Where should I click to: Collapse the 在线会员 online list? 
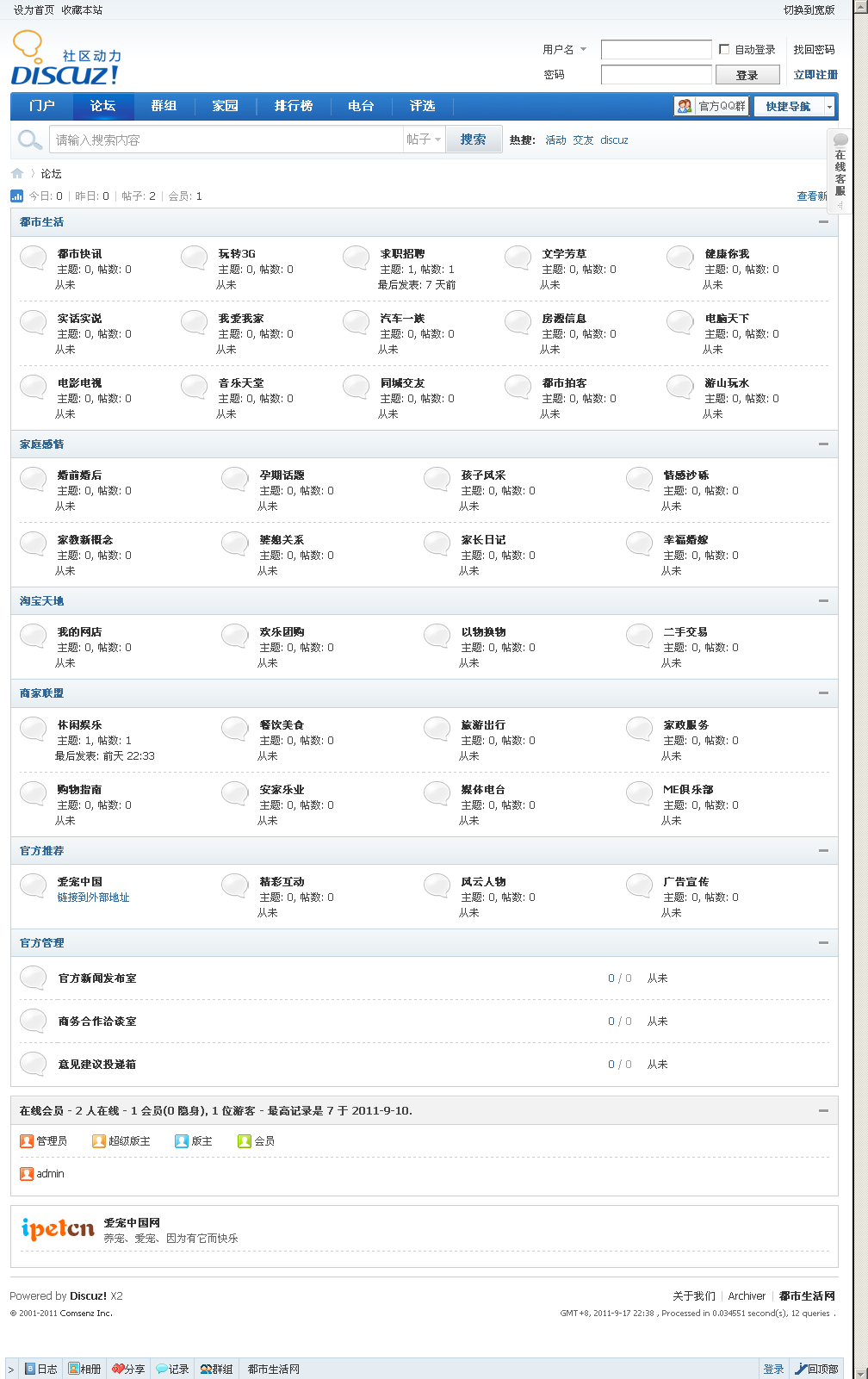click(x=823, y=1111)
